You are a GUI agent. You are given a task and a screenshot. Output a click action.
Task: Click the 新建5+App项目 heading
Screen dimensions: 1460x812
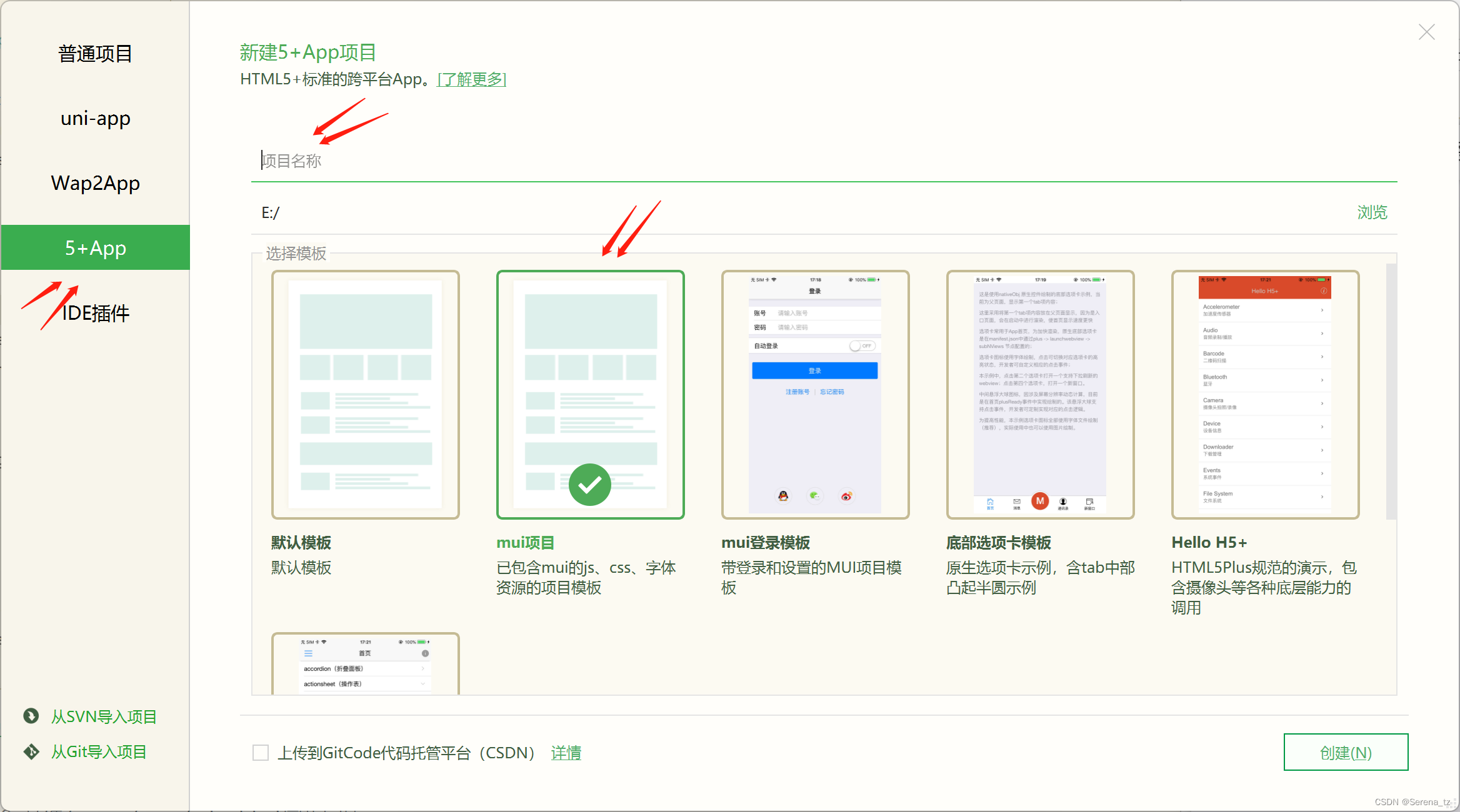coord(308,52)
